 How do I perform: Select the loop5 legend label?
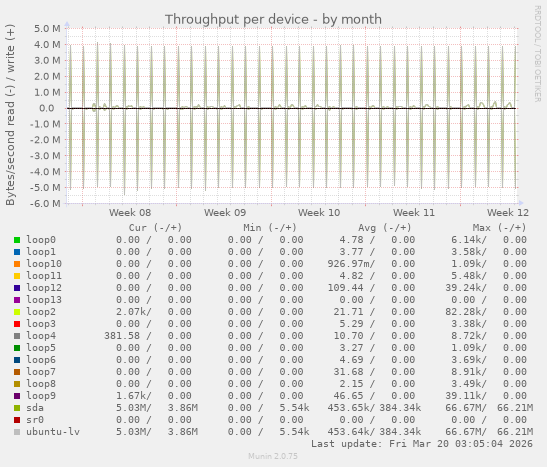click(x=41, y=347)
